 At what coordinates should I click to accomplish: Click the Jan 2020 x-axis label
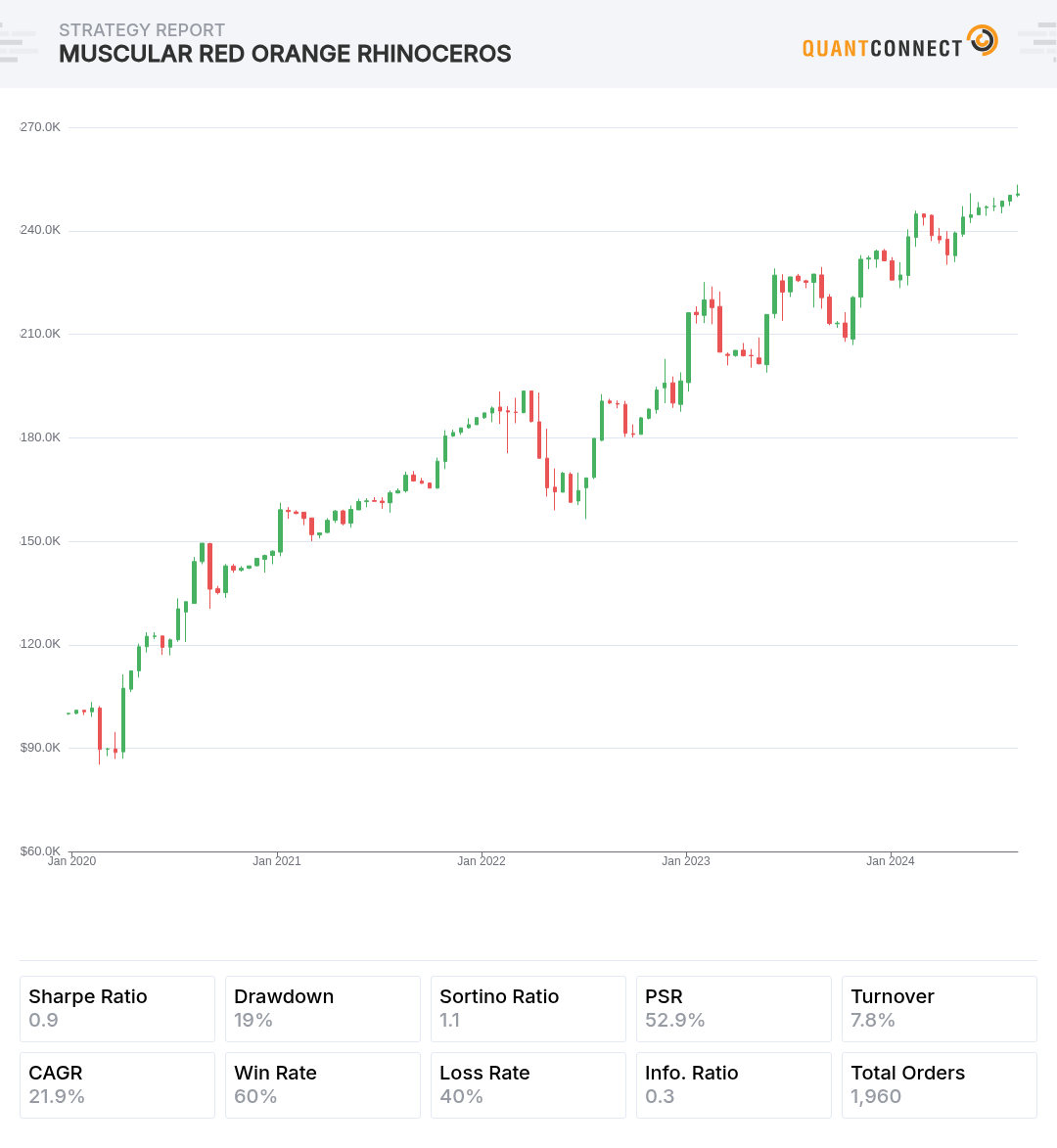72,861
